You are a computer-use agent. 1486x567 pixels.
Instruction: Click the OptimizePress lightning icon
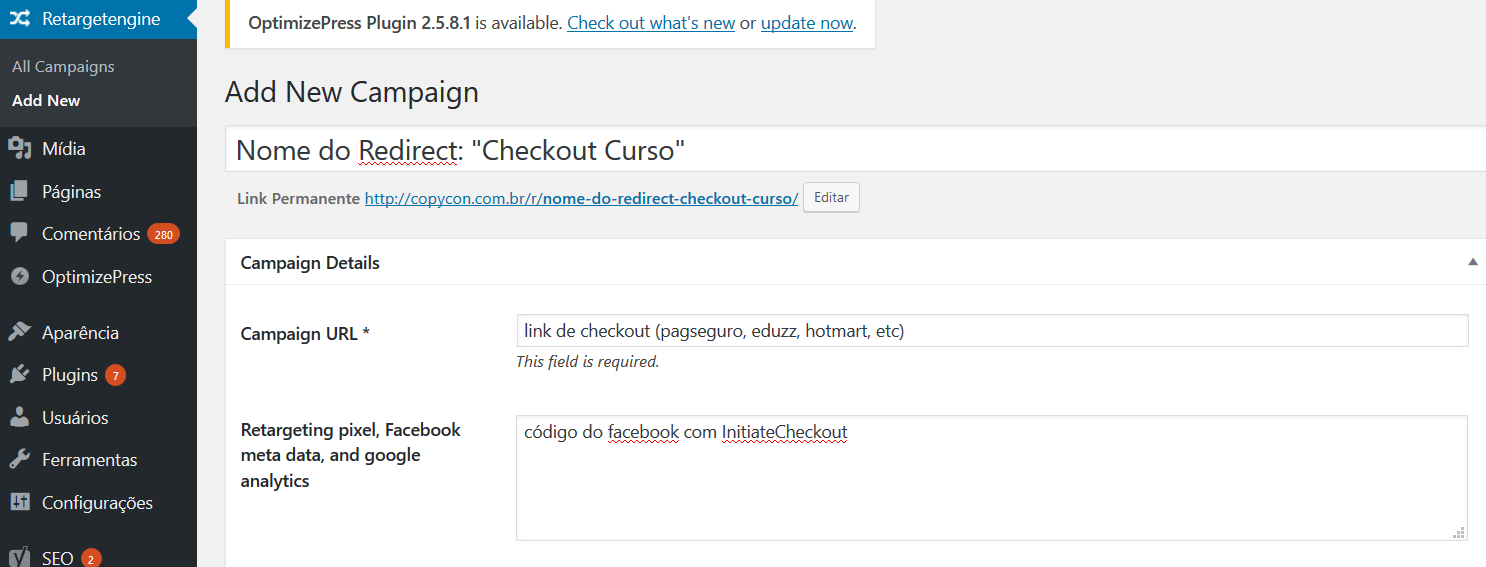pyautogui.click(x=20, y=276)
